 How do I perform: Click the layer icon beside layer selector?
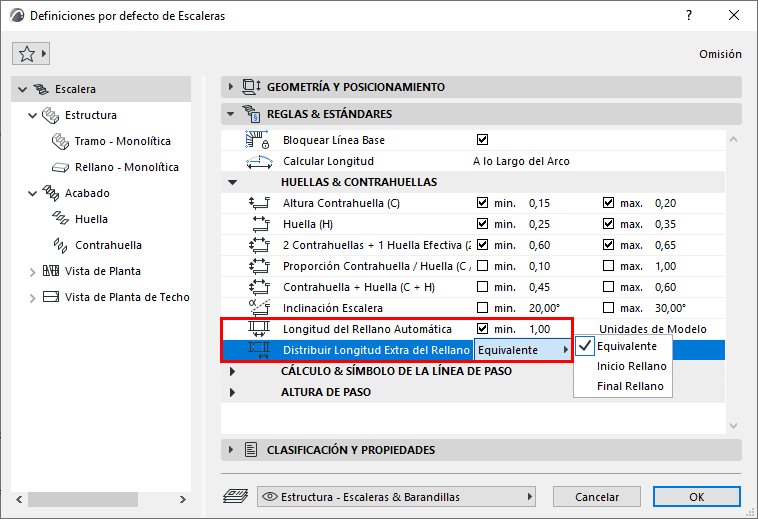[x=235, y=496]
